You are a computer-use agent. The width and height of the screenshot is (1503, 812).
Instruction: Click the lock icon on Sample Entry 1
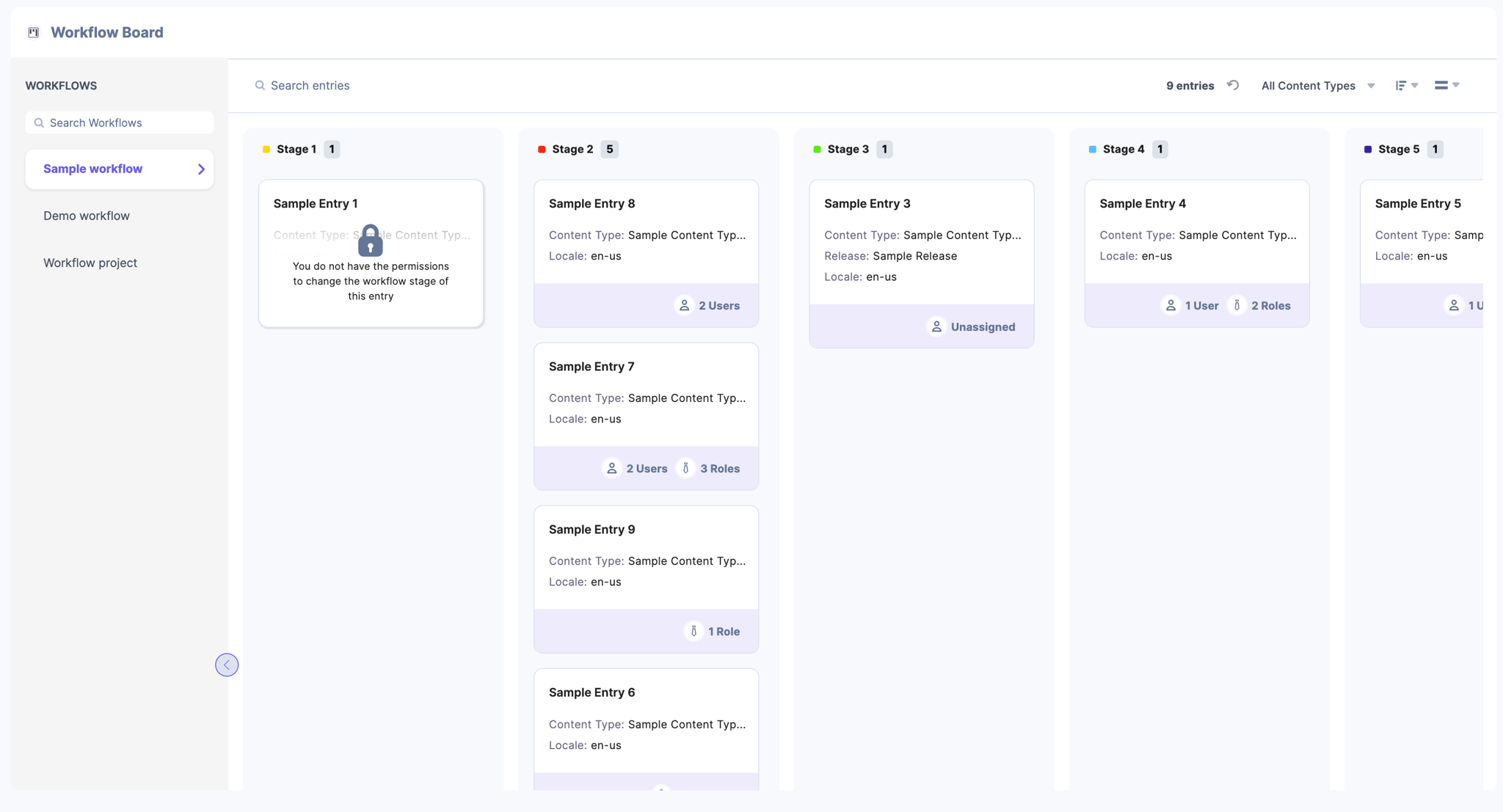[371, 241]
